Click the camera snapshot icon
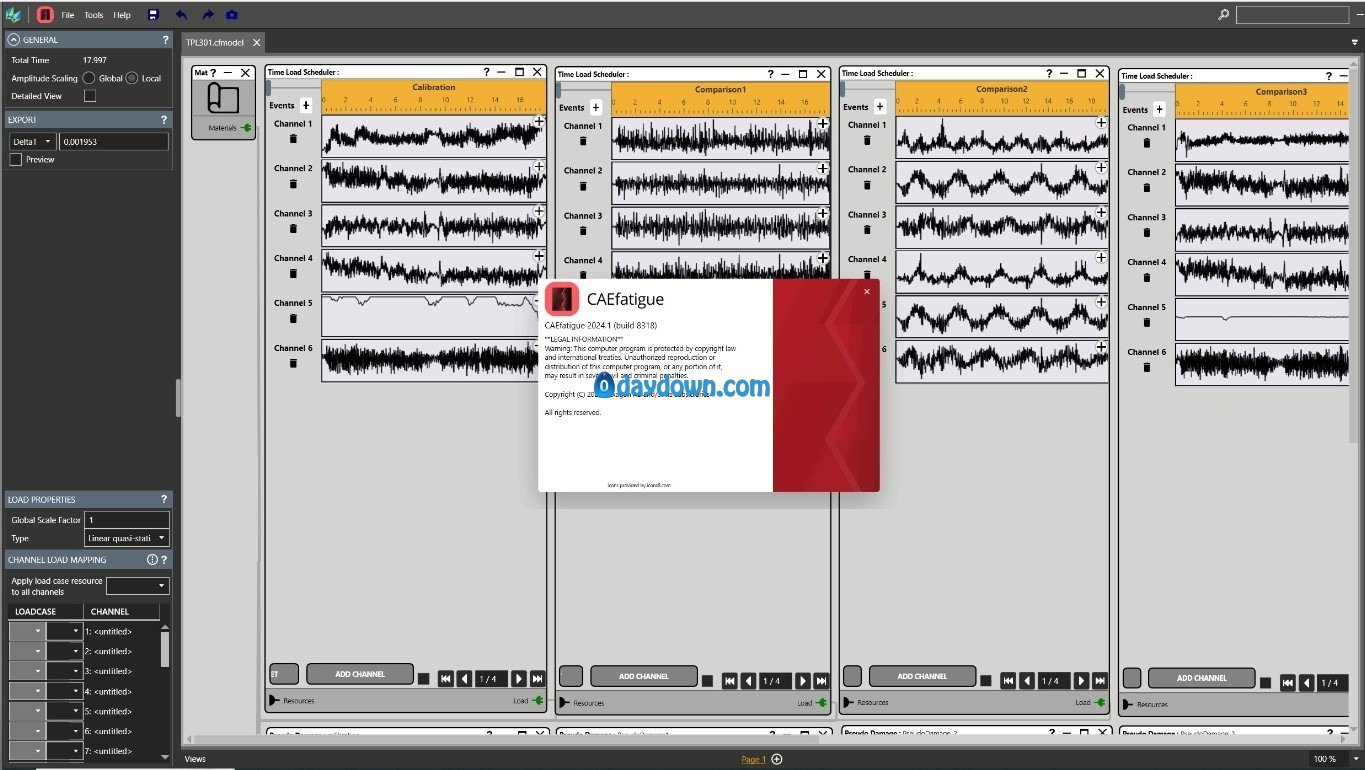This screenshot has width=1365, height=770. pyautogui.click(x=232, y=15)
